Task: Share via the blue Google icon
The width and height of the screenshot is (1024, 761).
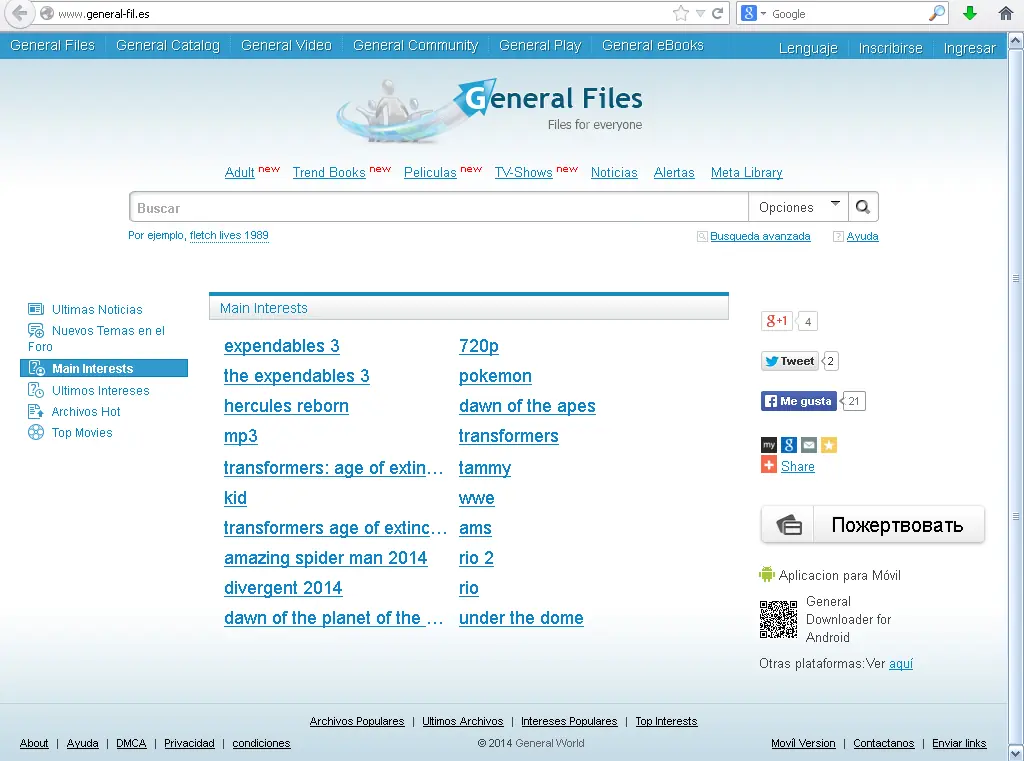Action: pos(789,445)
